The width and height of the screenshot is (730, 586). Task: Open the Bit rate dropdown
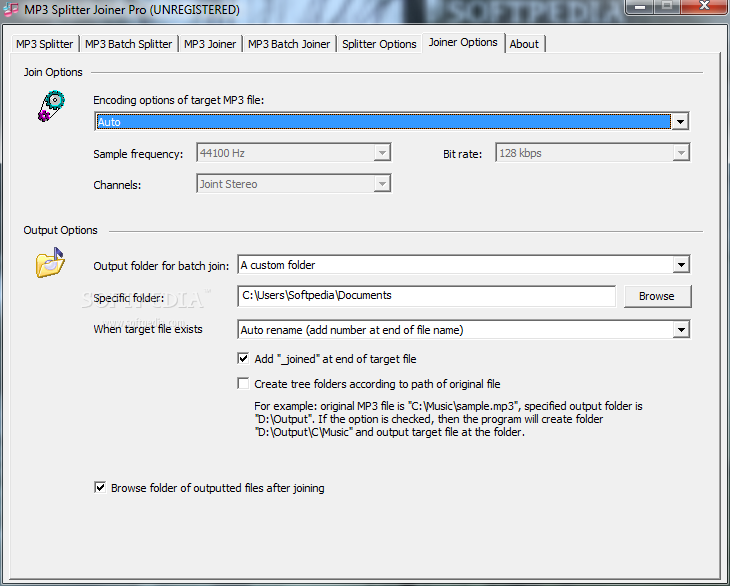(681, 153)
